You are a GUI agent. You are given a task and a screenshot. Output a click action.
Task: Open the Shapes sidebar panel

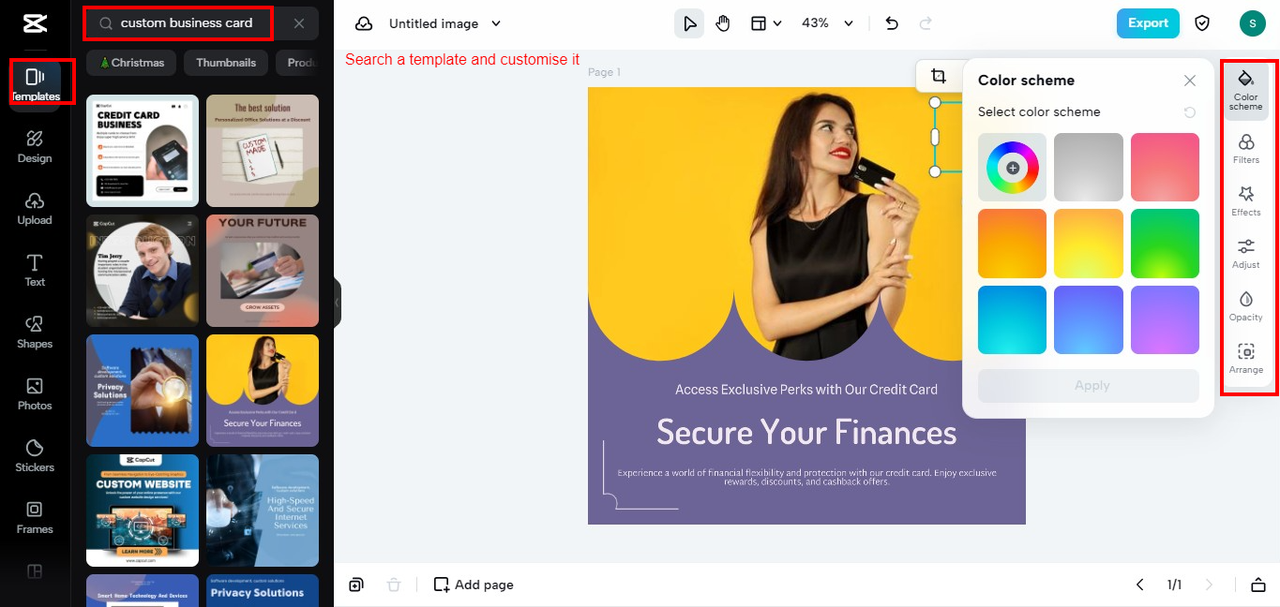coord(35,332)
